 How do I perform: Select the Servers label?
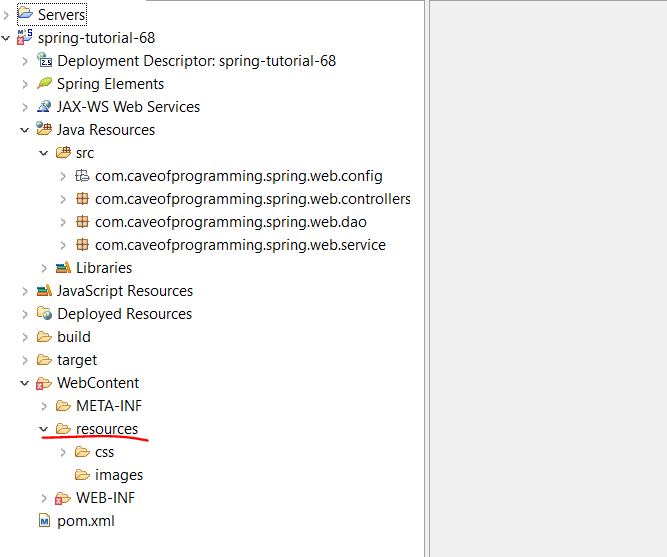(x=62, y=15)
